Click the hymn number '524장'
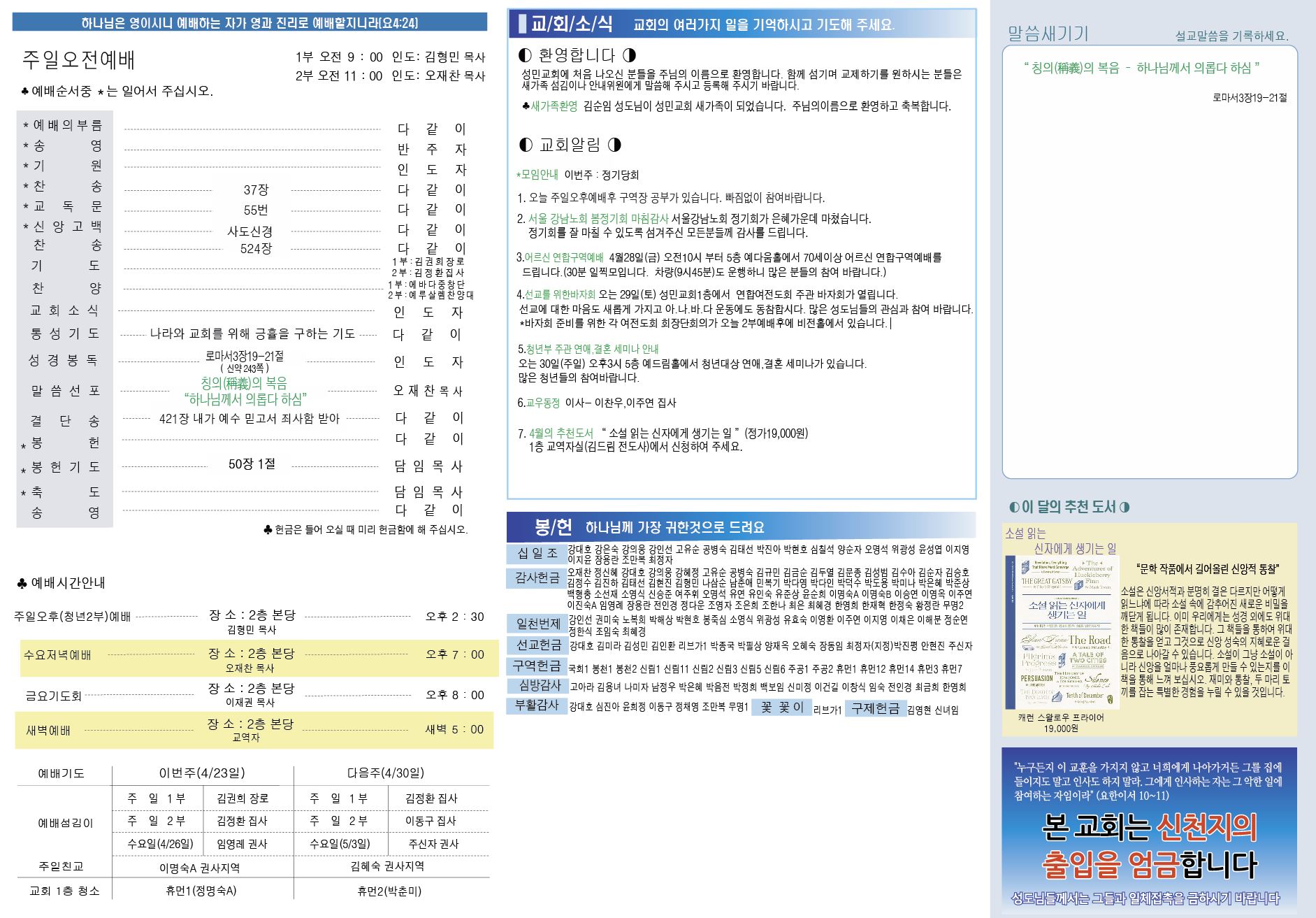The width and height of the screenshot is (1316, 918). 256,249
